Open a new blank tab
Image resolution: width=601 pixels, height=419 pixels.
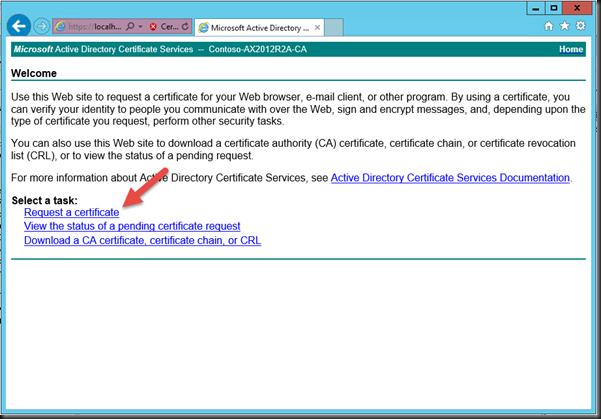pos(333,28)
